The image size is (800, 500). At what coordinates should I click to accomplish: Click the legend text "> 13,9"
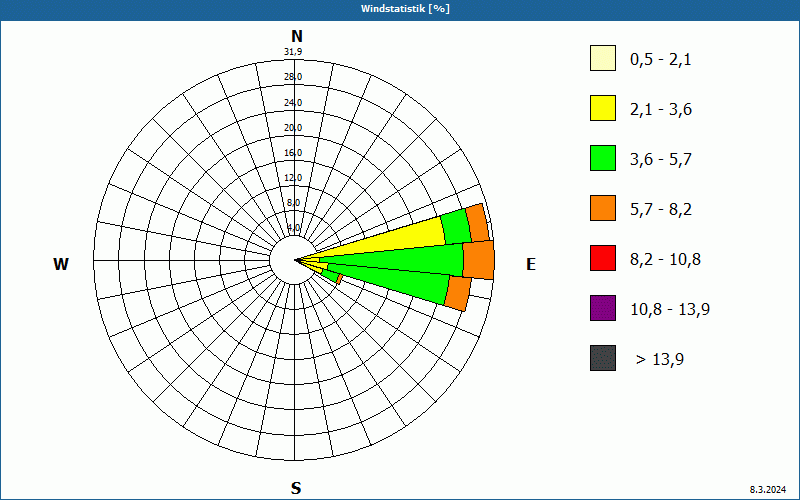coord(660,360)
